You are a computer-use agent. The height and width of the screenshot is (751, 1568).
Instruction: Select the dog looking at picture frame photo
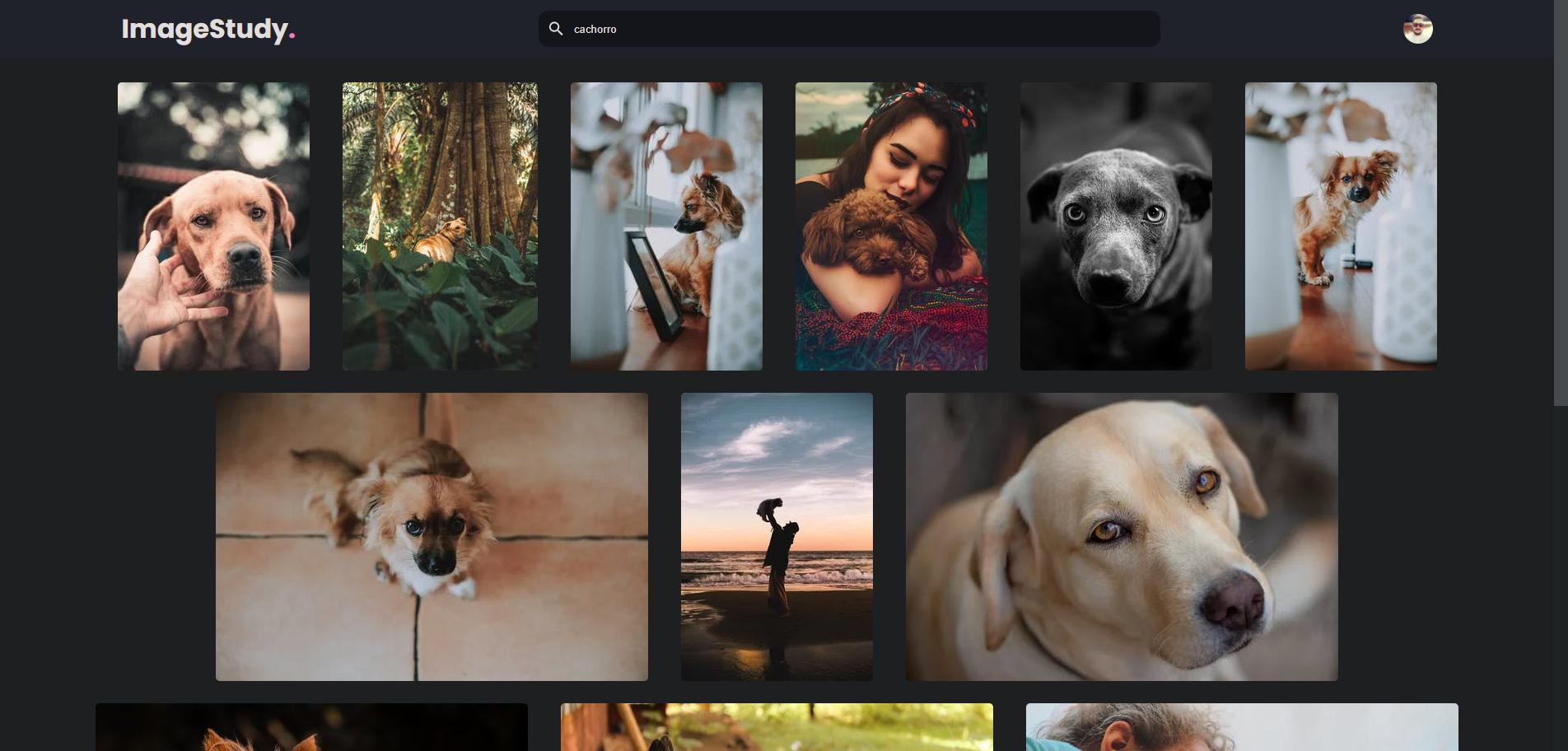pos(666,226)
